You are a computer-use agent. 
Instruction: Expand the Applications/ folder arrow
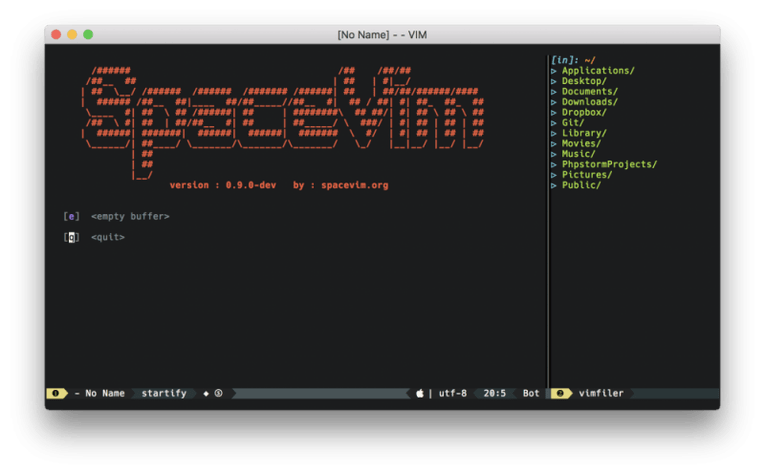(554, 71)
